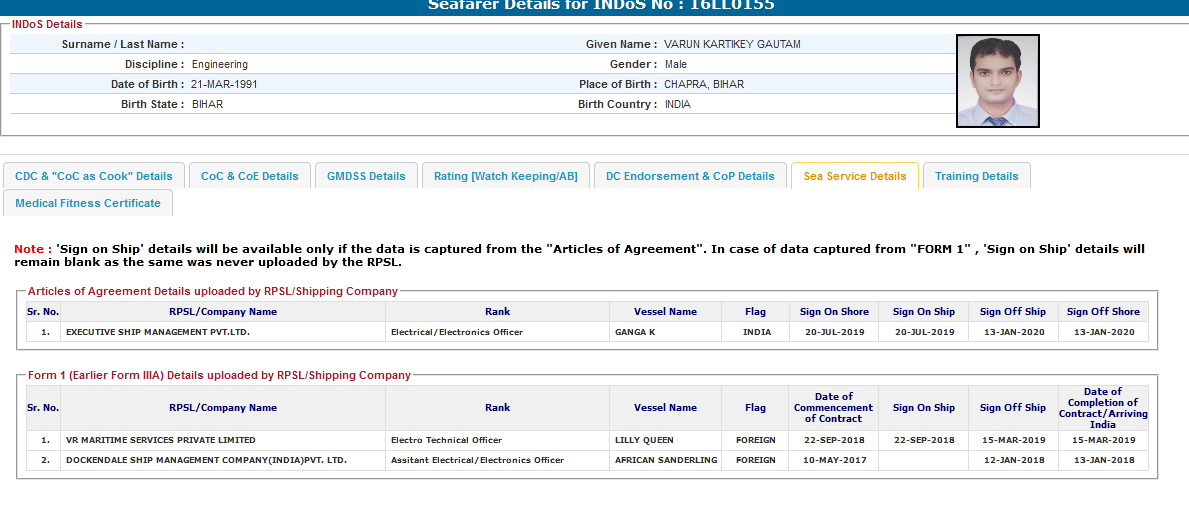
Task: Open Medical Fitness Certificate tab
Action: point(88,203)
